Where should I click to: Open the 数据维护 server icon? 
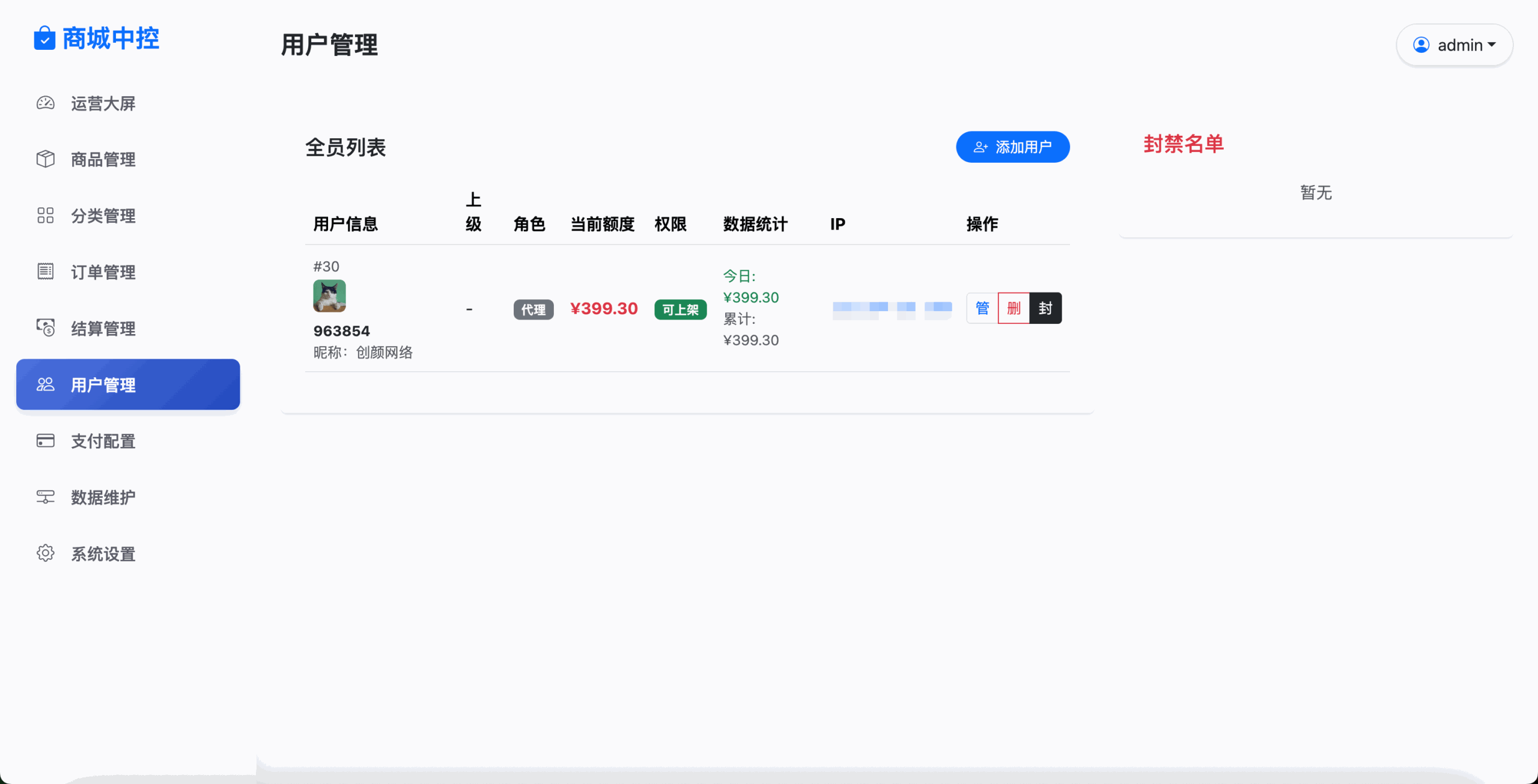[x=45, y=497]
